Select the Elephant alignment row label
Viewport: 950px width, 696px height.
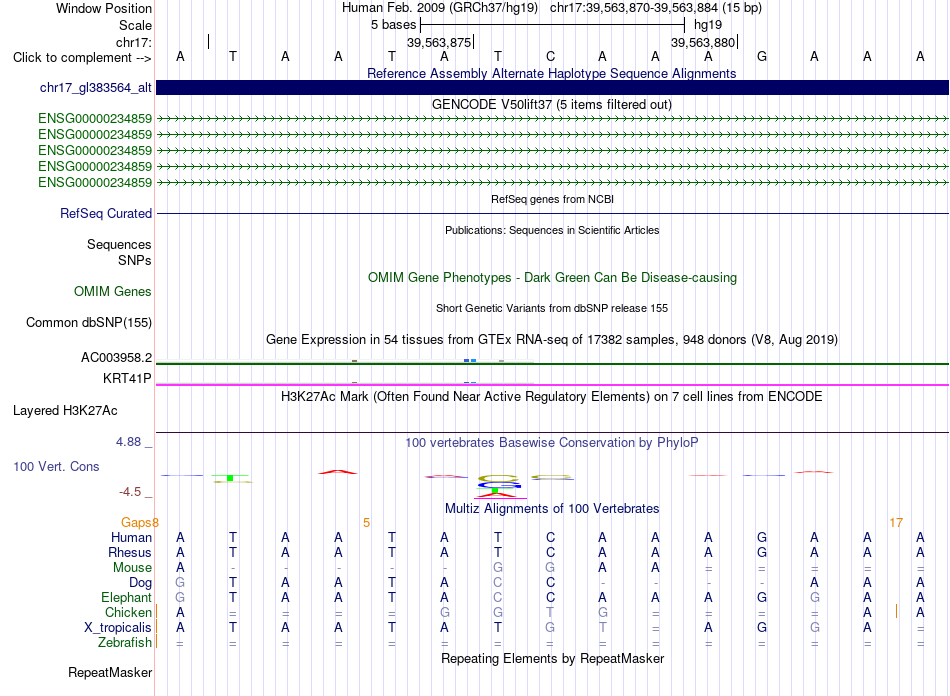[126, 597]
